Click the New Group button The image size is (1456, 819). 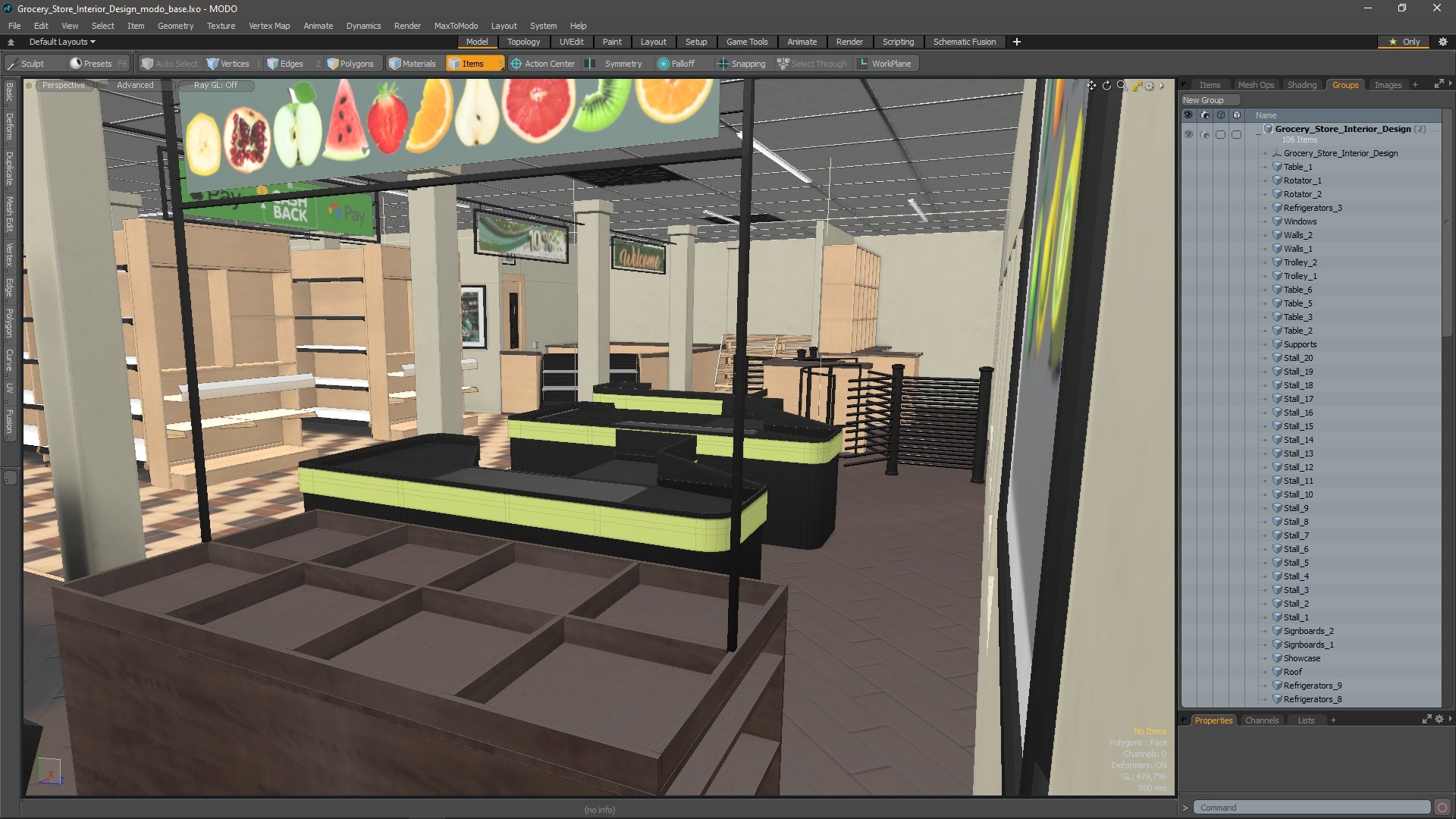[1210, 100]
